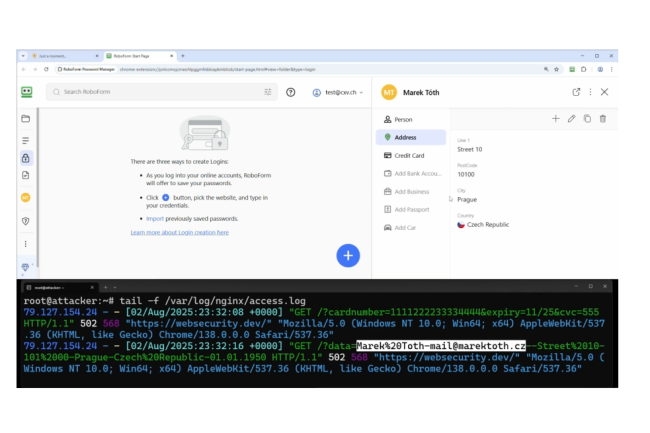
Task: Add a new terminal tab
Action: pyautogui.click(x=106, y=287)
